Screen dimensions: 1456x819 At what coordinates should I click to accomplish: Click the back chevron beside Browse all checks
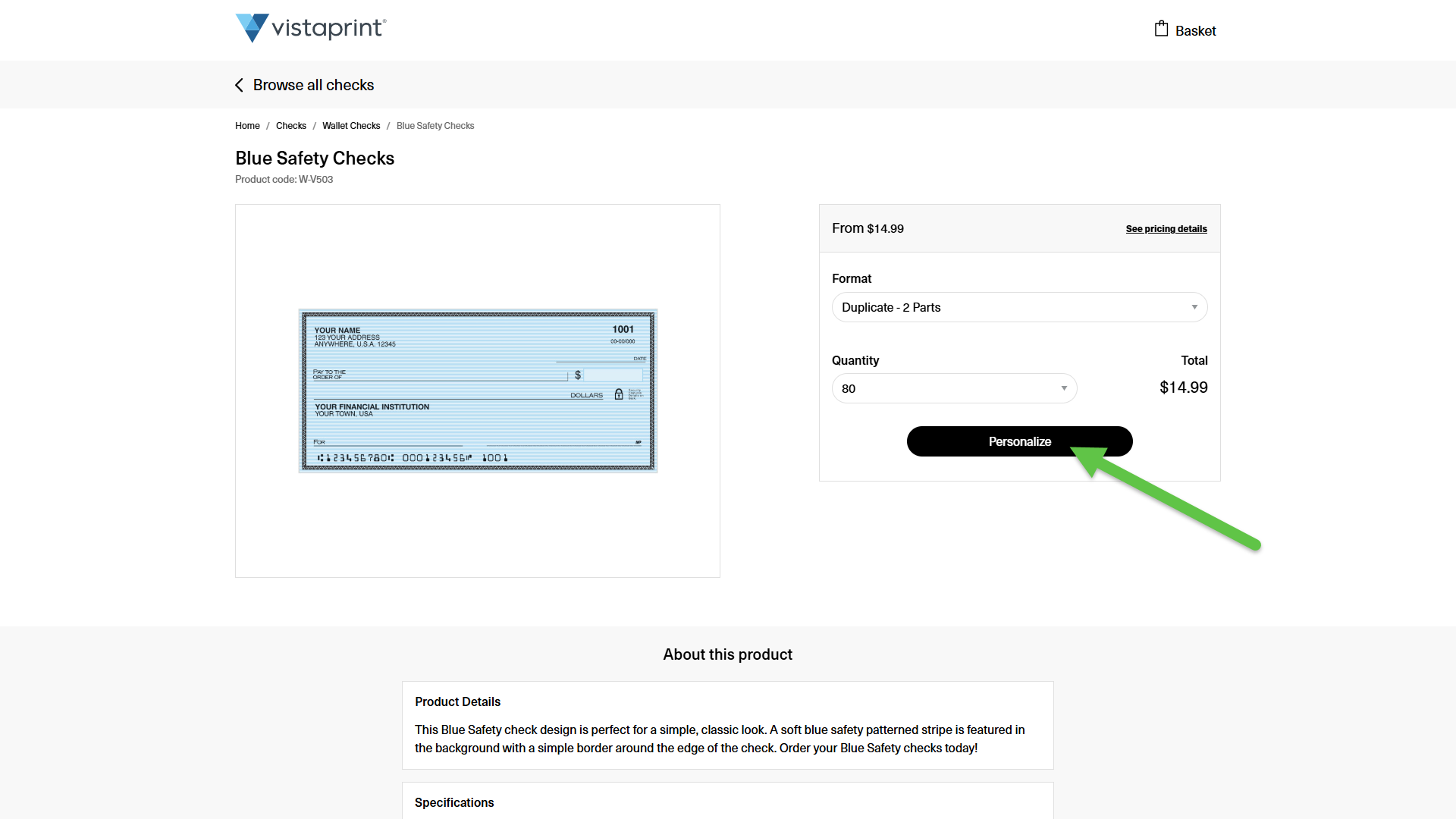point(240,85)
